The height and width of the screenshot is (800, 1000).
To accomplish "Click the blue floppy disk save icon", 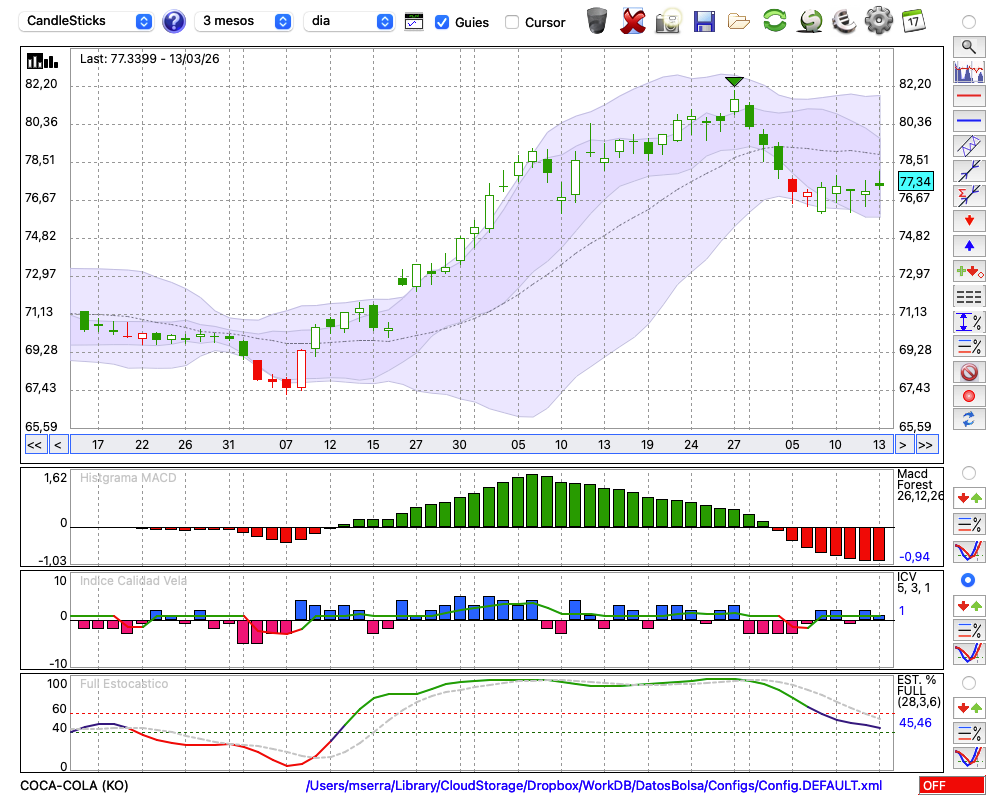I will [x=704, y=20].
